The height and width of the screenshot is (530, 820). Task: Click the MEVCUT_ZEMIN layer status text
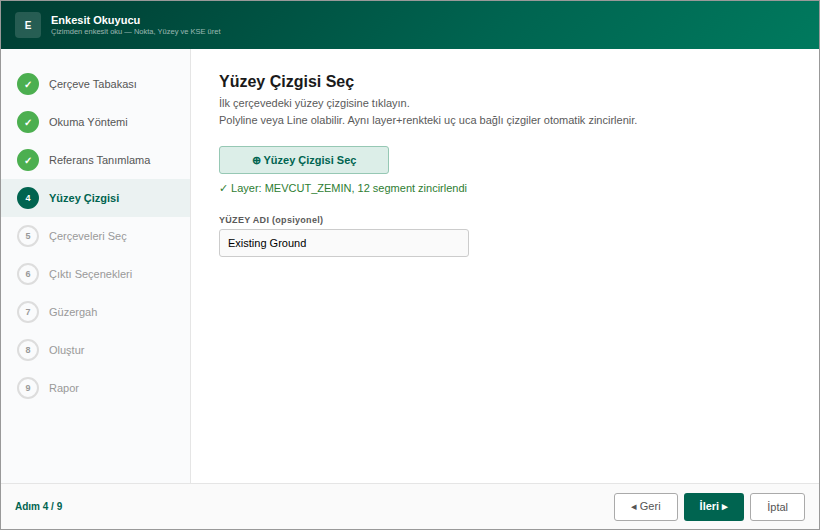[x=343, y=188]
